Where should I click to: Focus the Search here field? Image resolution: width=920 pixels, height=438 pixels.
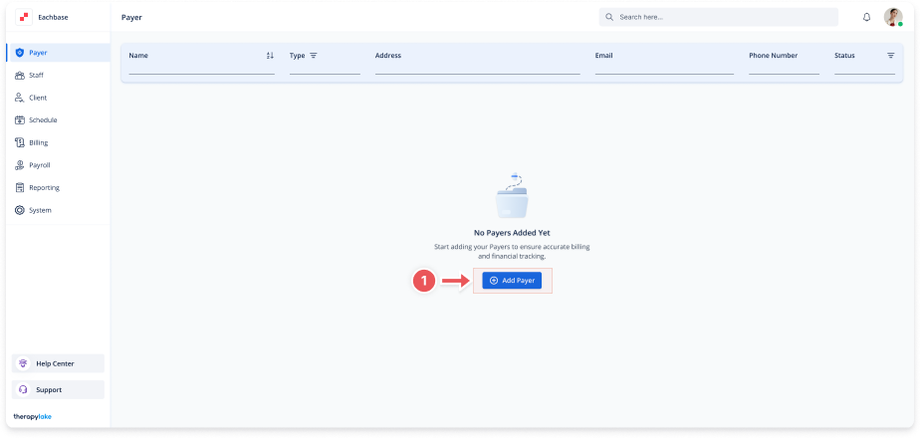(718, 17)
